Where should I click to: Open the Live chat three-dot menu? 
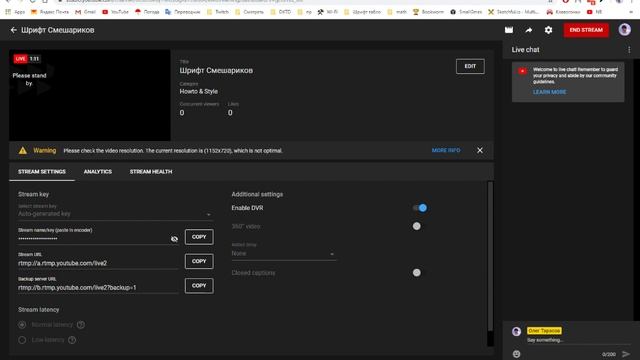tap(629, 49)
